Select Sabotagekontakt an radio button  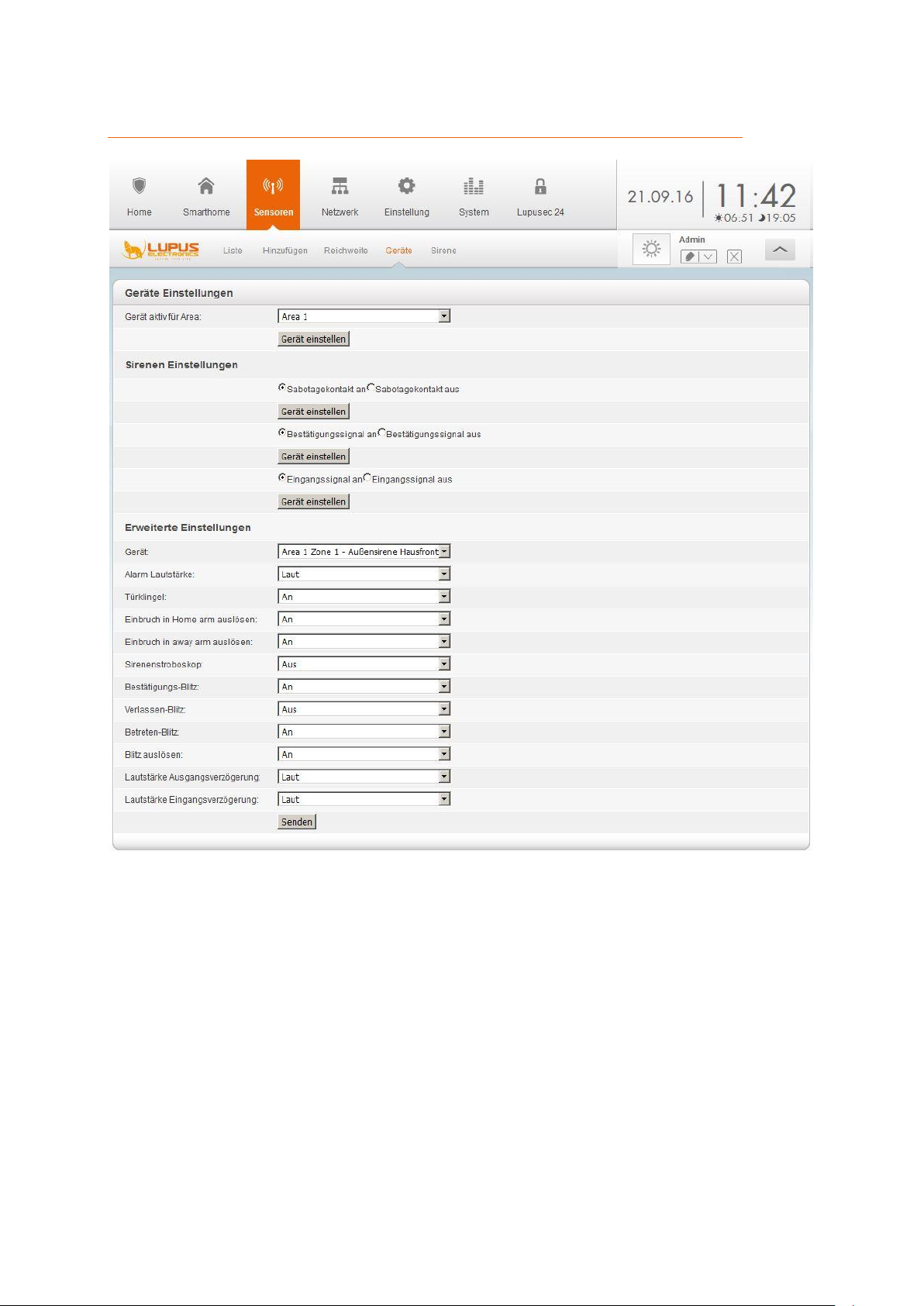[x=282, y=388]
